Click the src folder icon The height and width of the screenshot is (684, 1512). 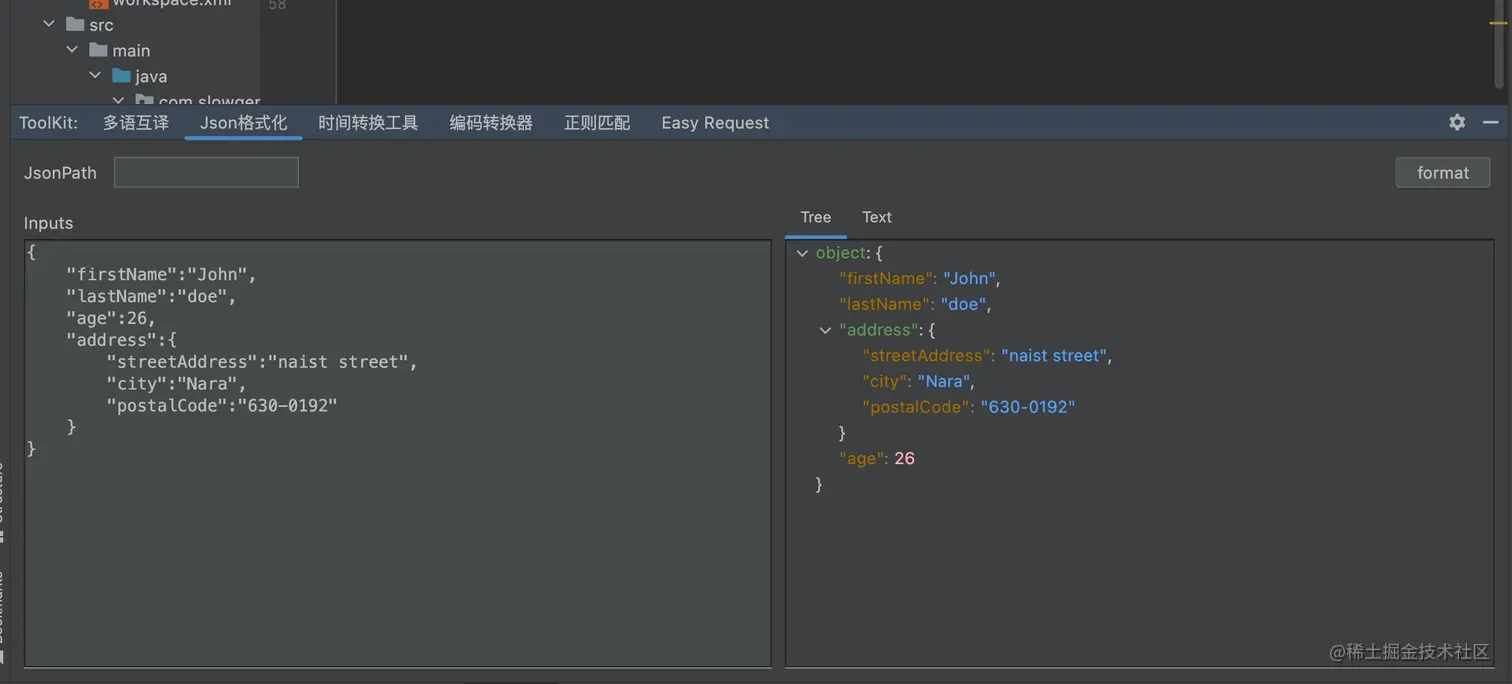75,25
